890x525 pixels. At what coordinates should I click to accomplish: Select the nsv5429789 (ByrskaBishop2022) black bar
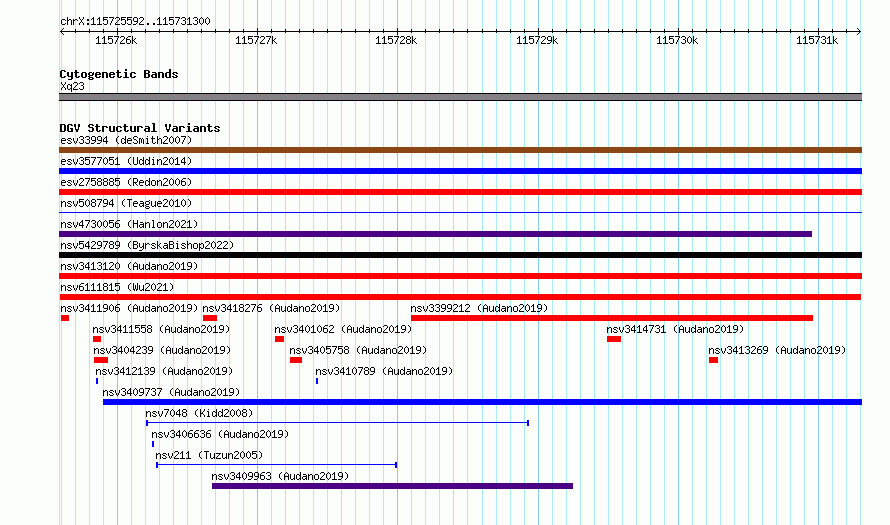click(460, 255)
